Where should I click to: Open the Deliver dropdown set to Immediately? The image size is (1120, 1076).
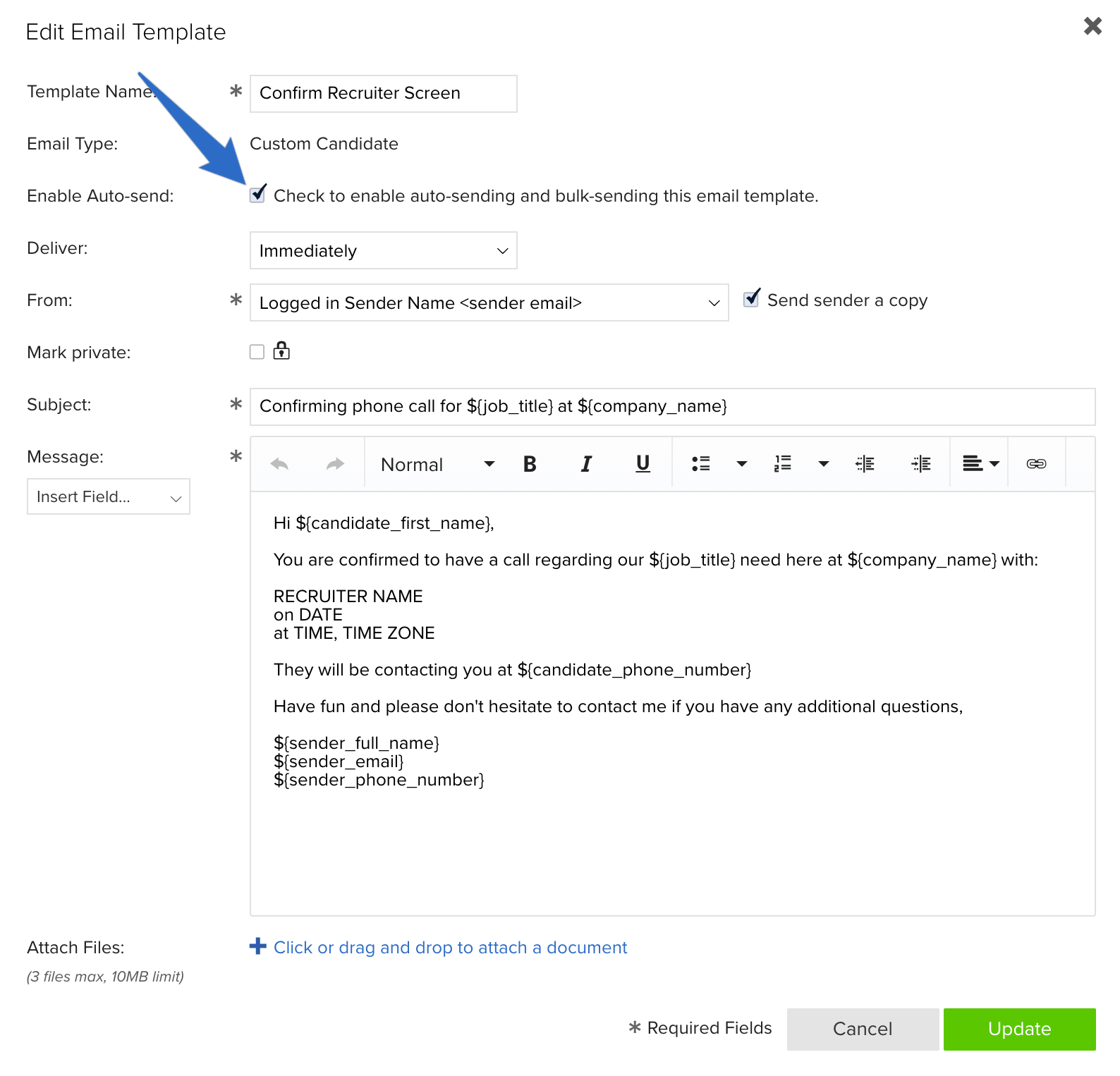(x=384, y=250)
